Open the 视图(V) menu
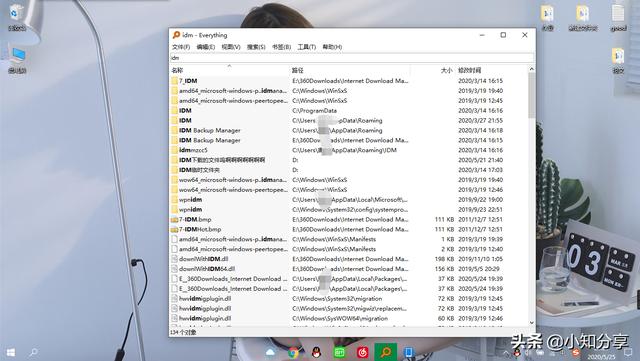This screenshot has height=361, width=640. (231, 47)
